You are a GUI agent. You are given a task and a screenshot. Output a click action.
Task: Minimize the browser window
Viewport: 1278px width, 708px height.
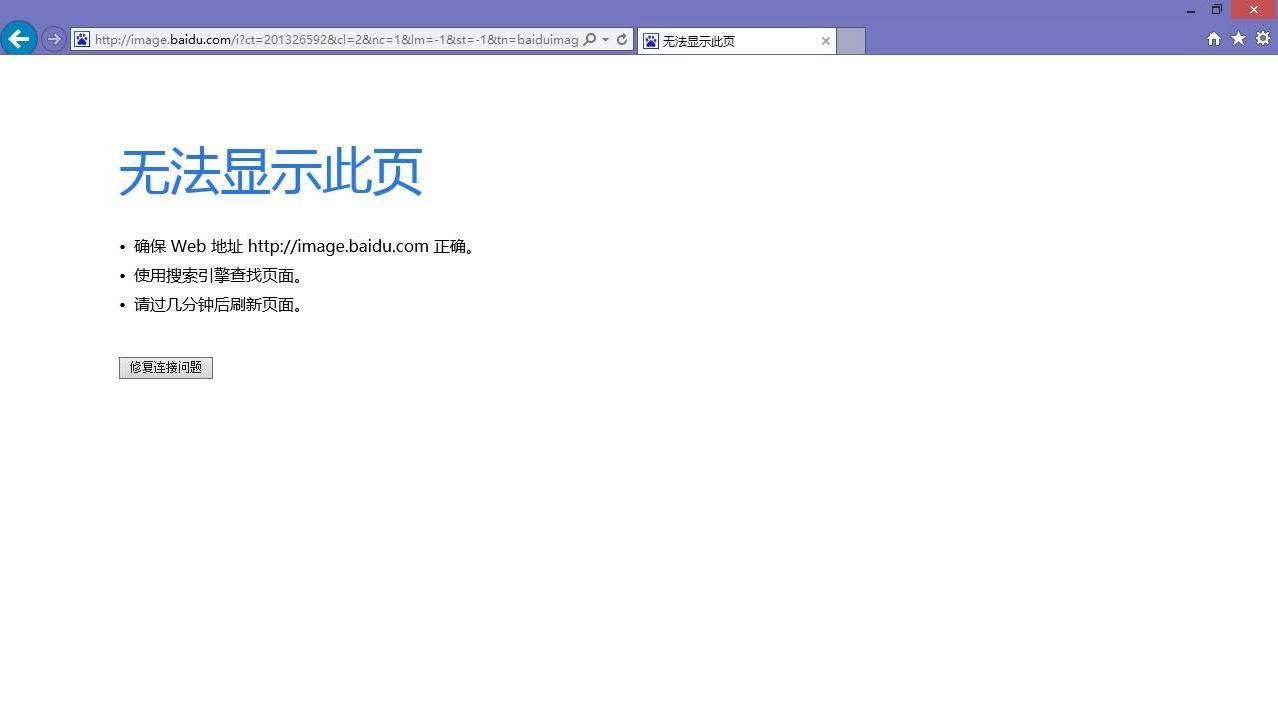(1190, 9)
